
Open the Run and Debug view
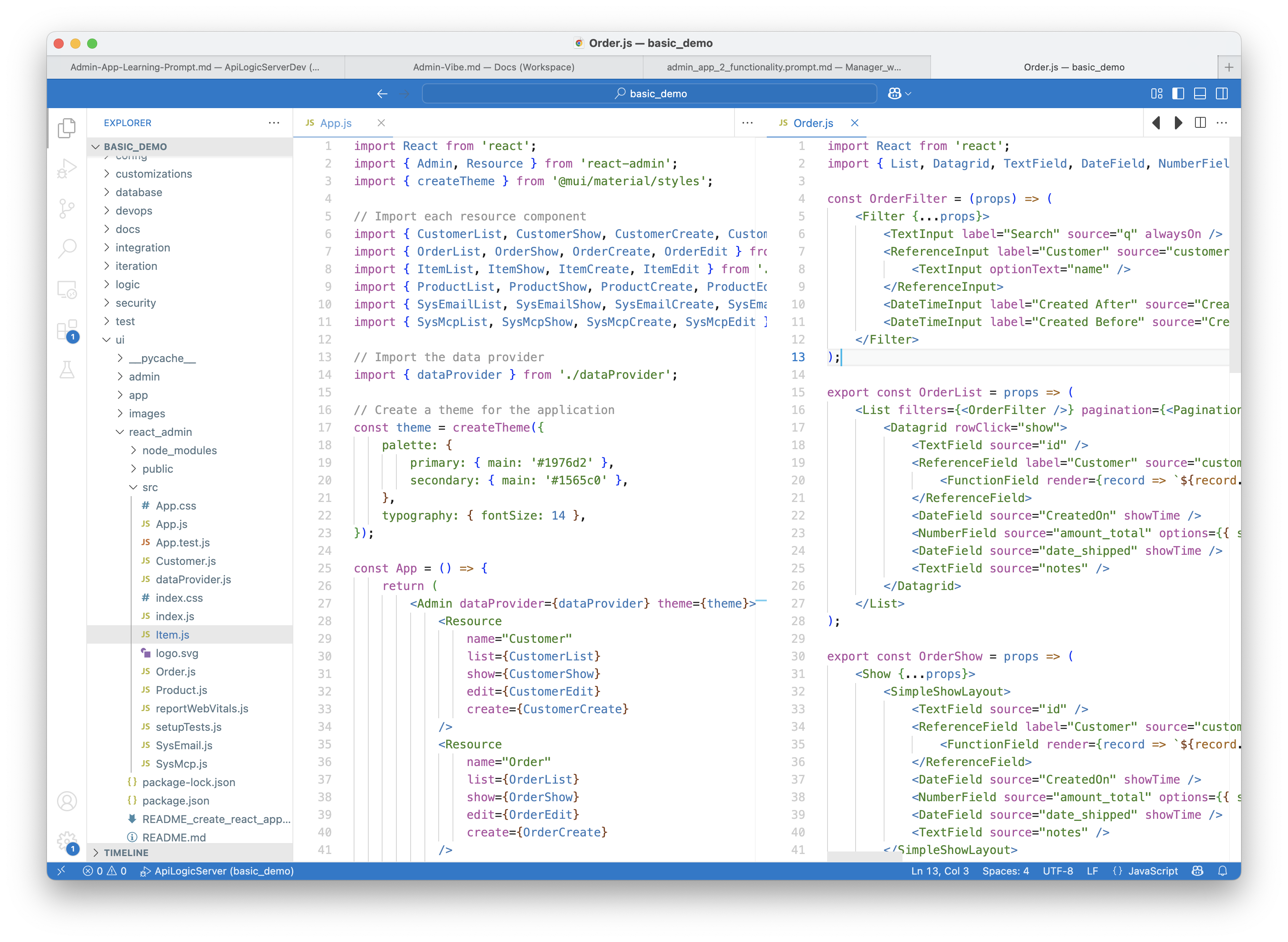(x=67, y=169)
